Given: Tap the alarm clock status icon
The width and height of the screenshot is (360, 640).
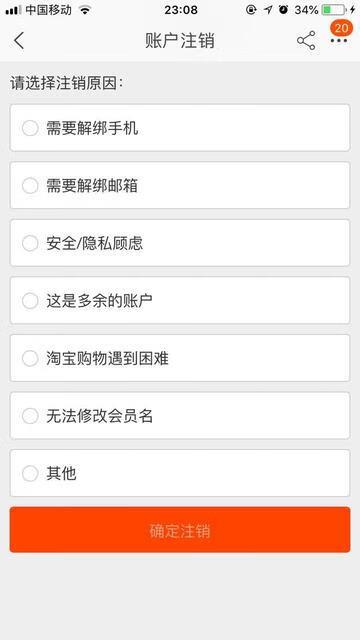Looking at the screenshot, I should point(283,10).
